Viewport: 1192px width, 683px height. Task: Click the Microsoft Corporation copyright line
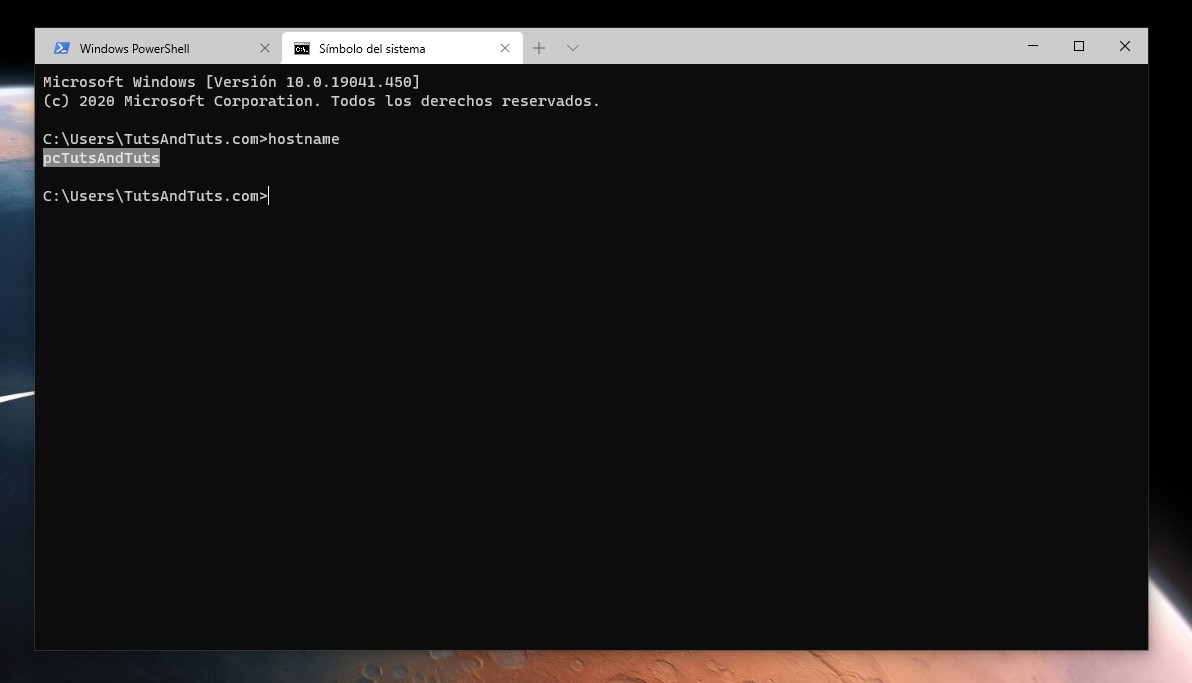[x=321, y=101]
